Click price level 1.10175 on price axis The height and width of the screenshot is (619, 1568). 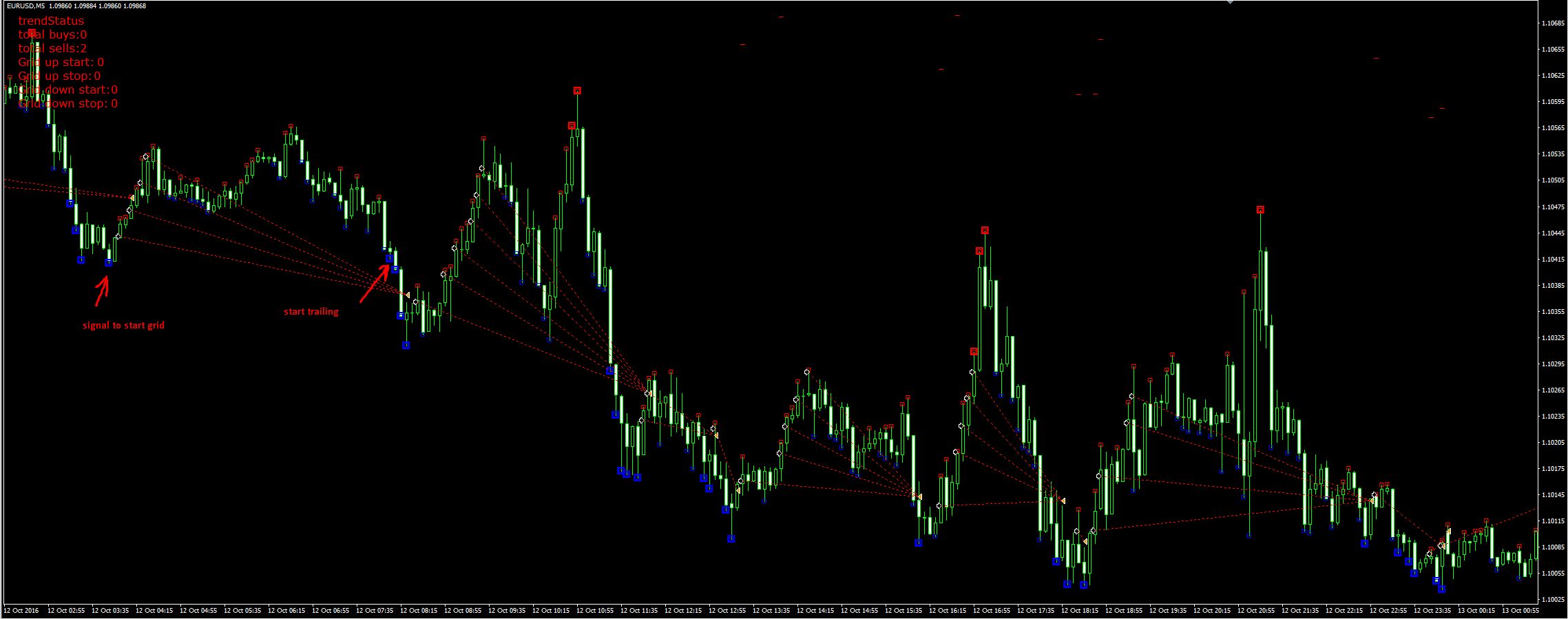tap(1551, 469)
